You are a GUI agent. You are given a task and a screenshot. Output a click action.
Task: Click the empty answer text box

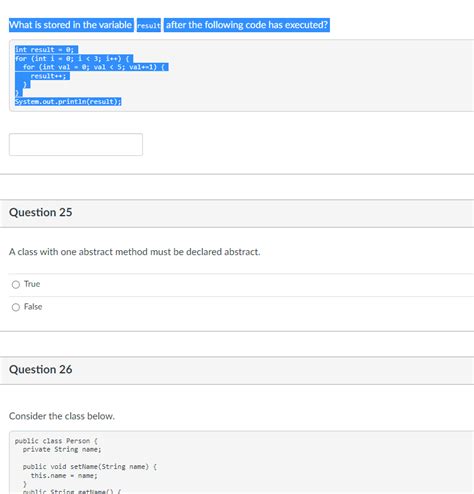pos(76,144)
